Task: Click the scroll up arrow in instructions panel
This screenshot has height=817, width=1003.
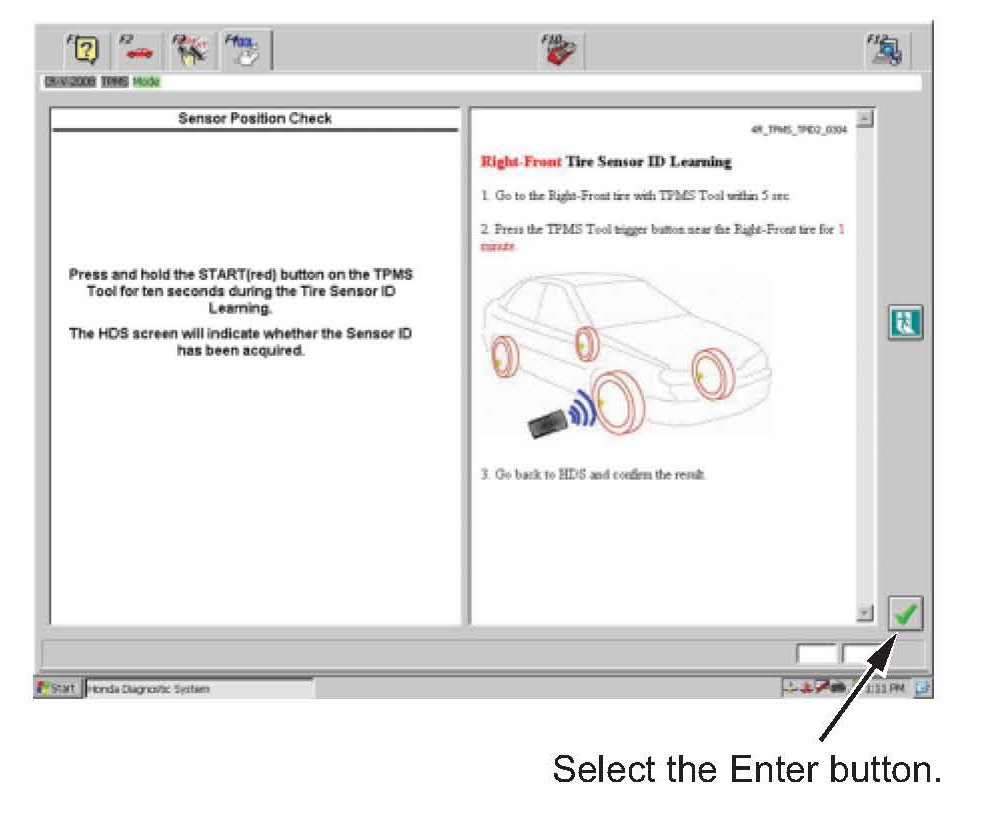Action: 864,118
